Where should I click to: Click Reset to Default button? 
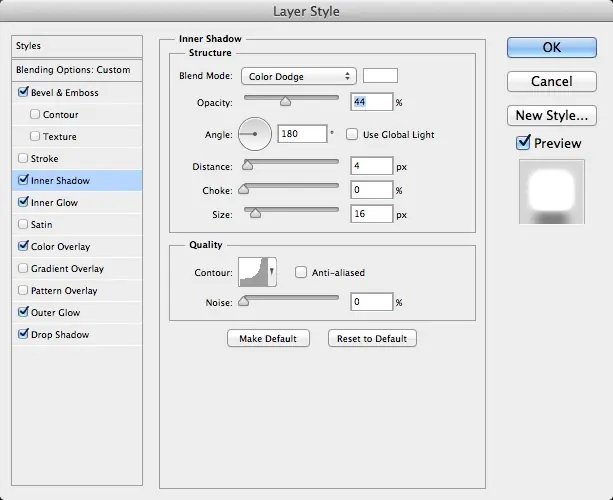tap(372, 338)
